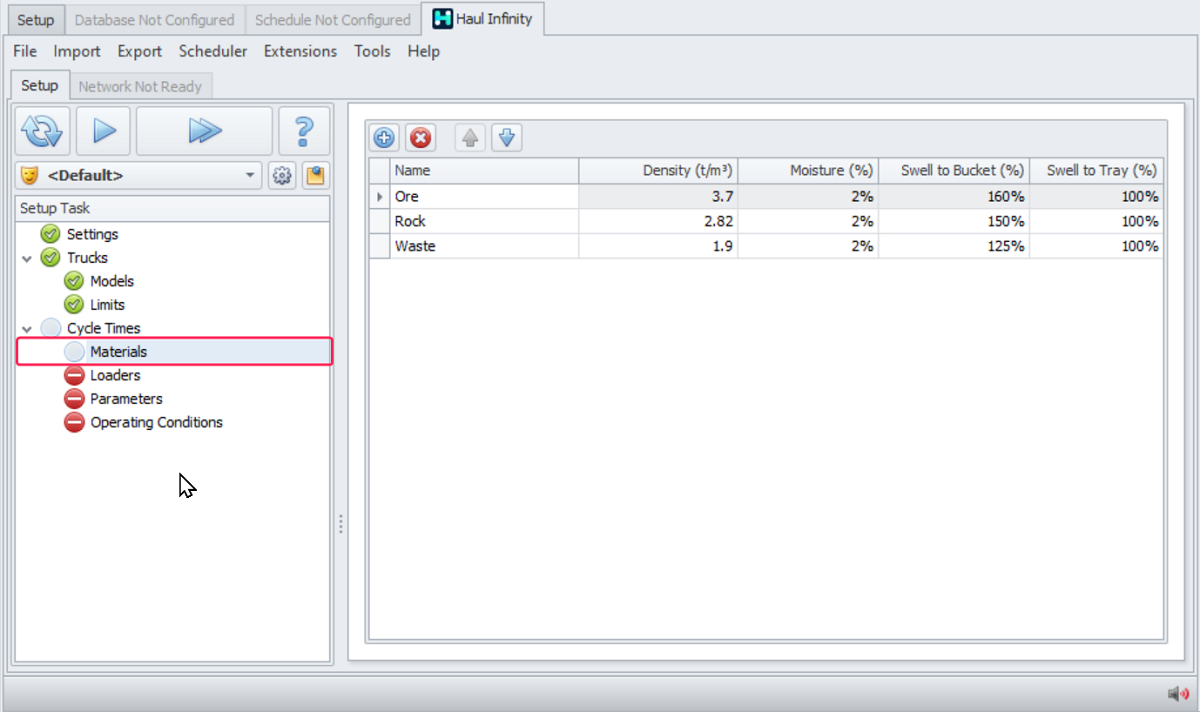The image size is (1200, 712).
Task: Move the material down with the blue arrow
Action: pos(506,138)
